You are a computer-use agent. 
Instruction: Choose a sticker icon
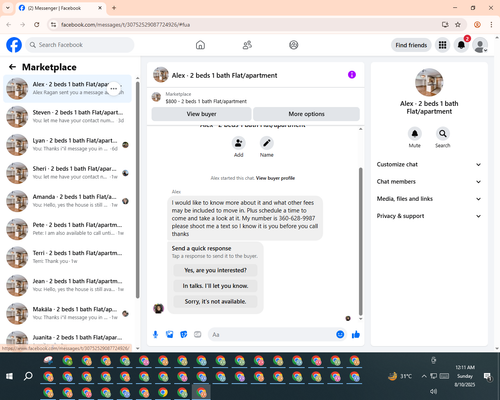click(x=184, y=334)
